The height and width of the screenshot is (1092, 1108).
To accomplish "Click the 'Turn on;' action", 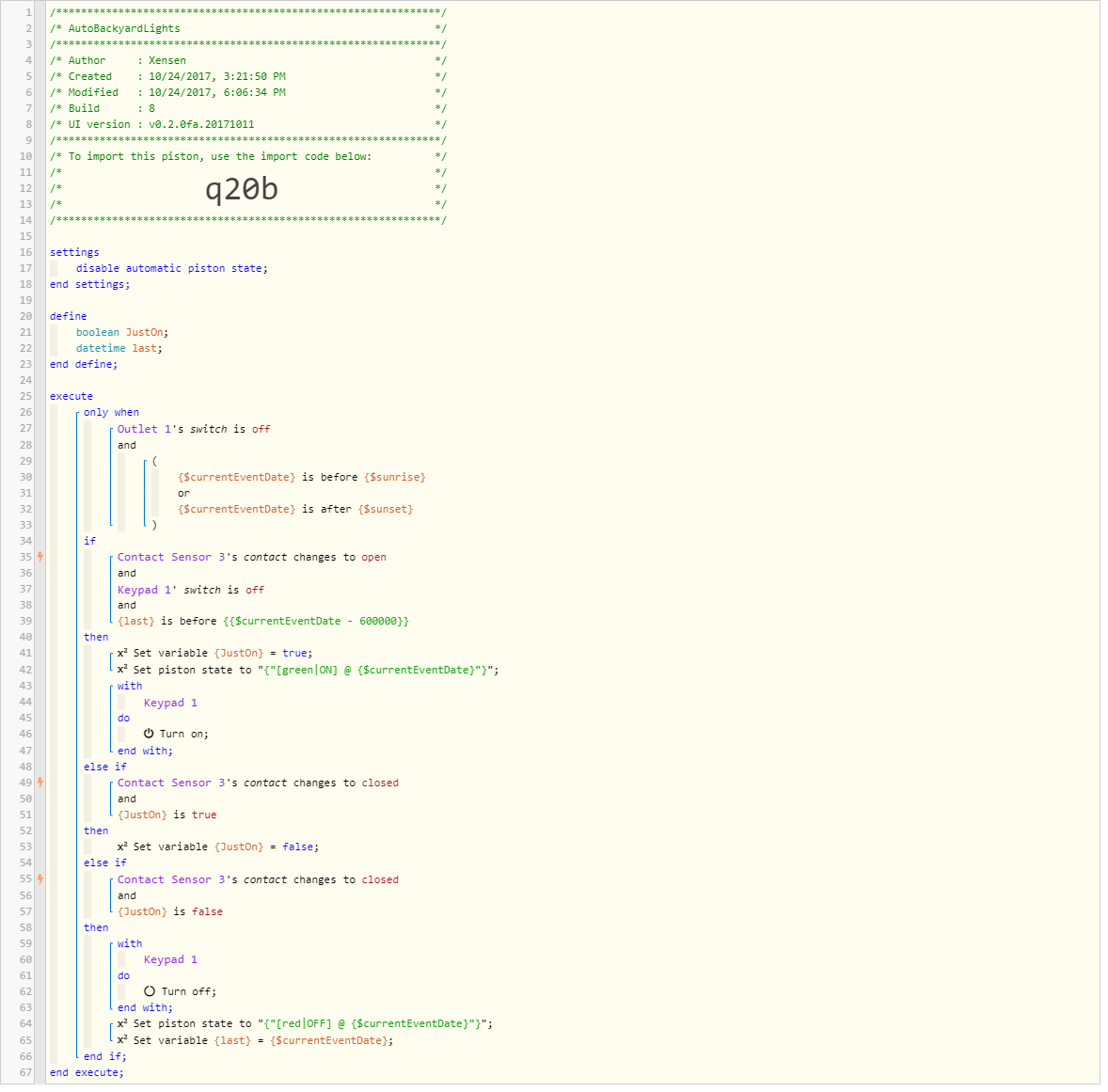I will click(x=176, y=734).
